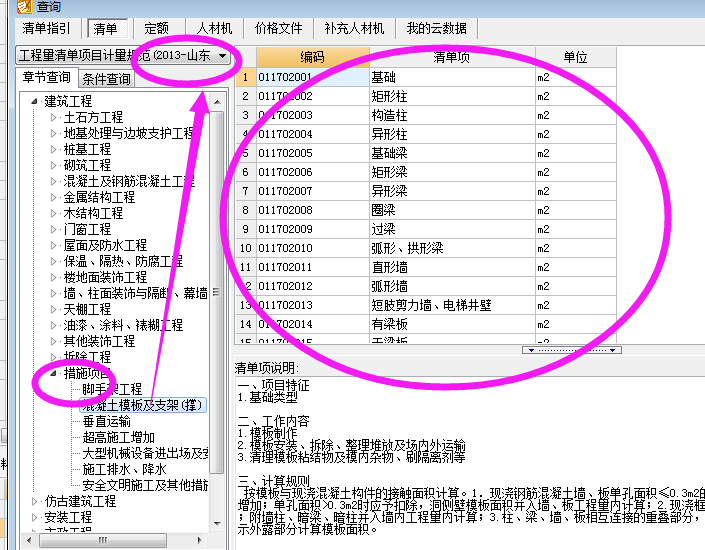Select the 构造柱 row
The width and height of the screenshot is (705, 550).
[x=426, y=115]
